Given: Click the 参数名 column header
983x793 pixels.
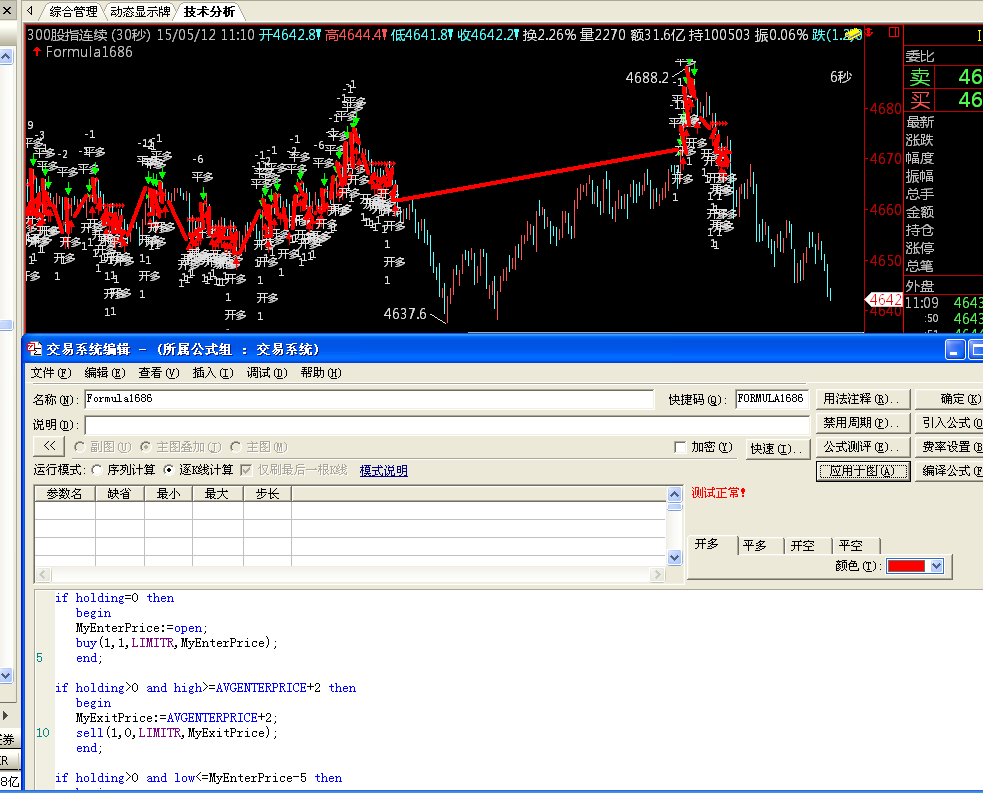Looking at the screenshot, I should pos(65,494).
